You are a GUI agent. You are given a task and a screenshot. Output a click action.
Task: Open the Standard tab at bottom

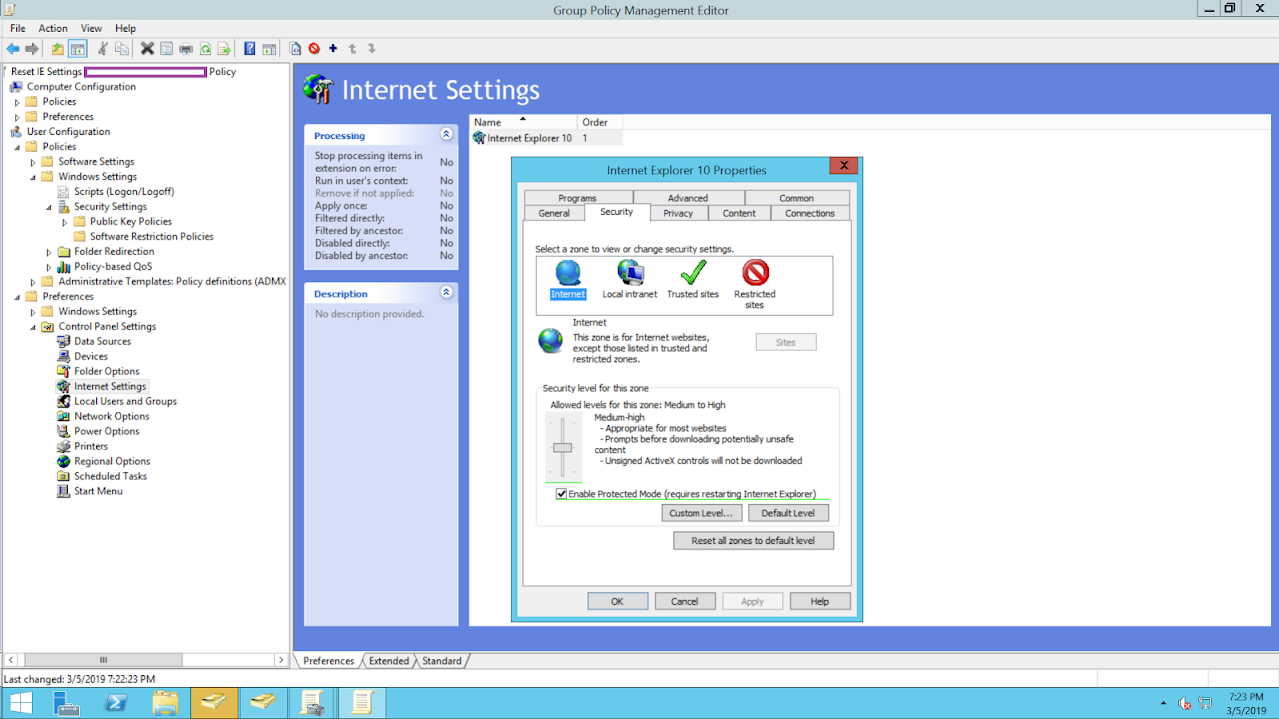tap(441, 661)
